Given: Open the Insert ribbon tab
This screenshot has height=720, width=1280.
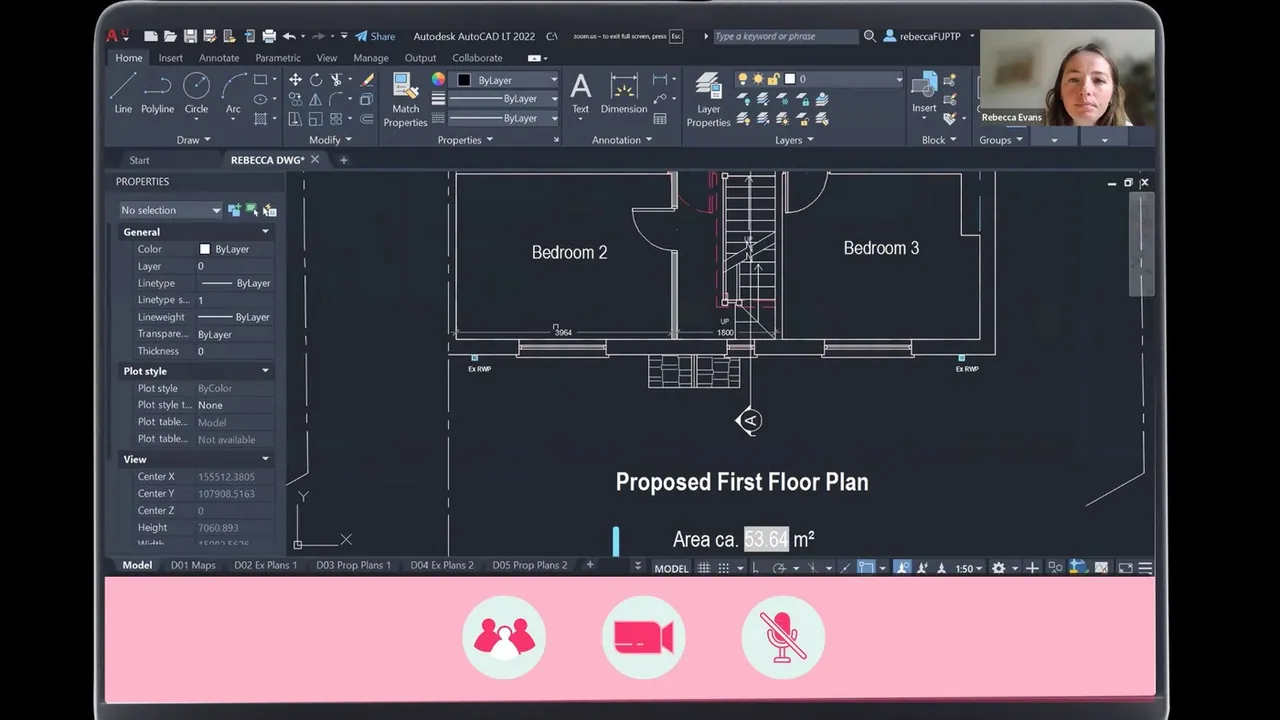Looking at the screenshot, I should pos(171,58).
